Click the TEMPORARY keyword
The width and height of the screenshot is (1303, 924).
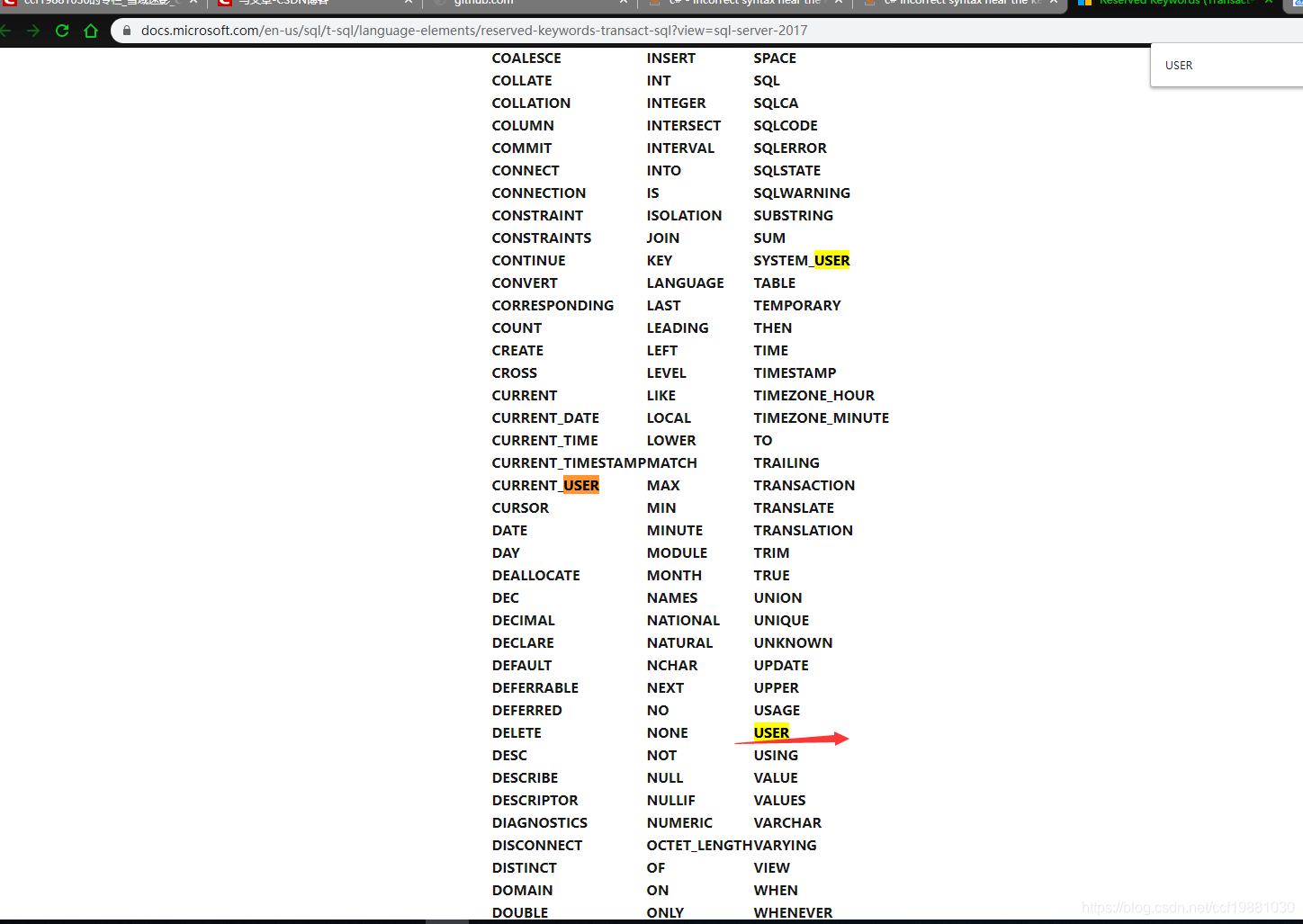(x=797, y=306)
